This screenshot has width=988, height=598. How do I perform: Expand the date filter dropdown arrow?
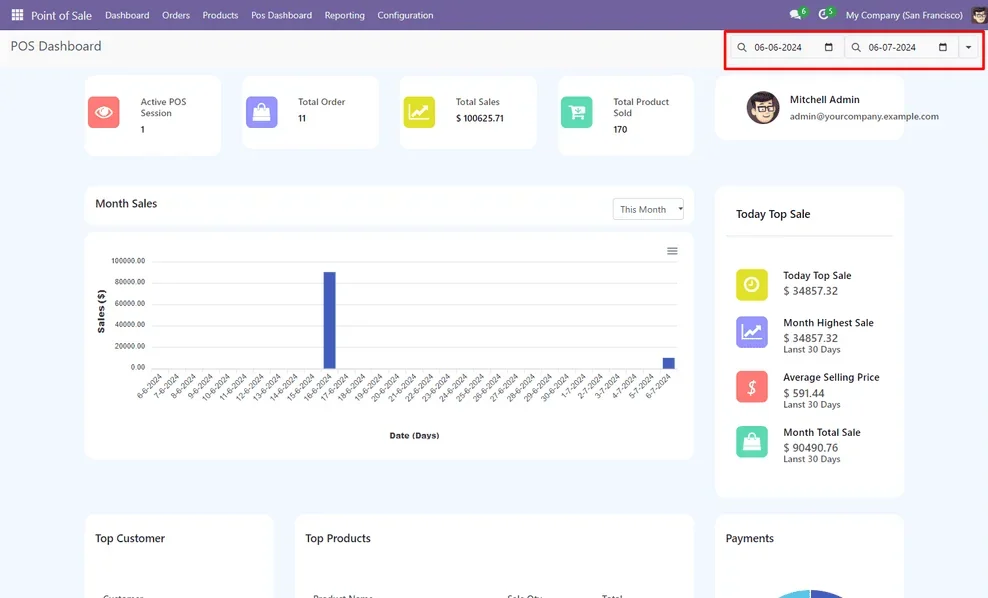968,48
